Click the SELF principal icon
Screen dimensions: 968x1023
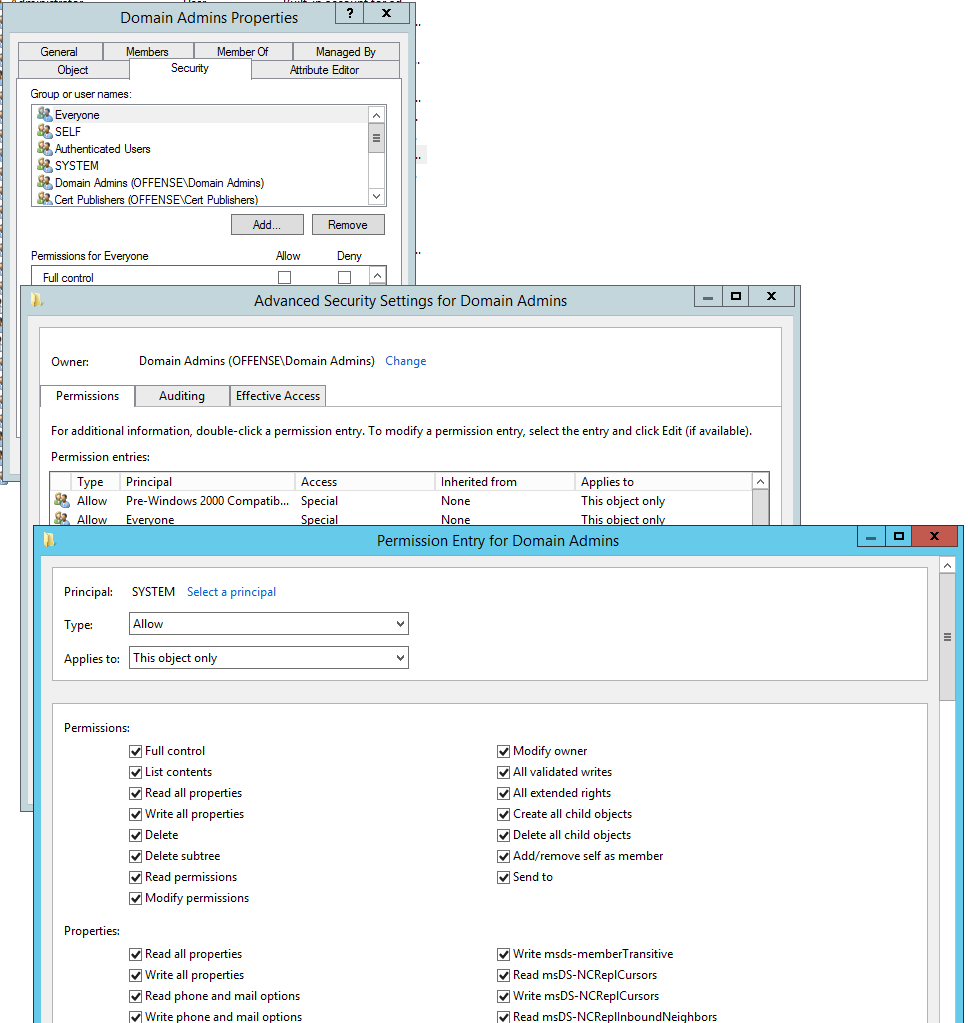point(44,132)
